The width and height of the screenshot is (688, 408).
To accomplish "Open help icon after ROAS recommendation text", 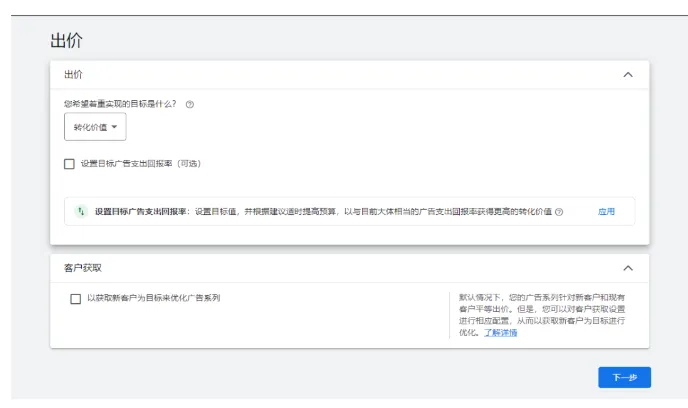I will [559, 212].
